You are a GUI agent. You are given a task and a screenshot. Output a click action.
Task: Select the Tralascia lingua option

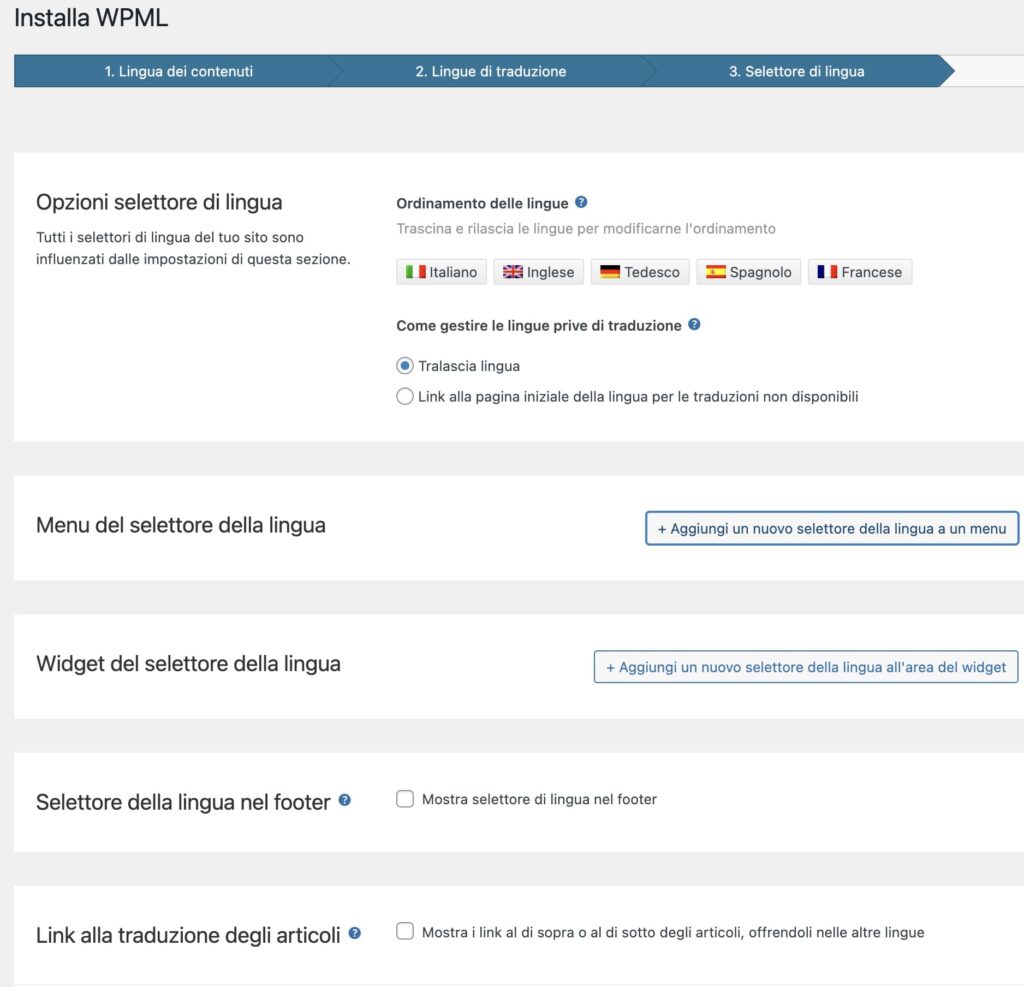pos(405,366)
